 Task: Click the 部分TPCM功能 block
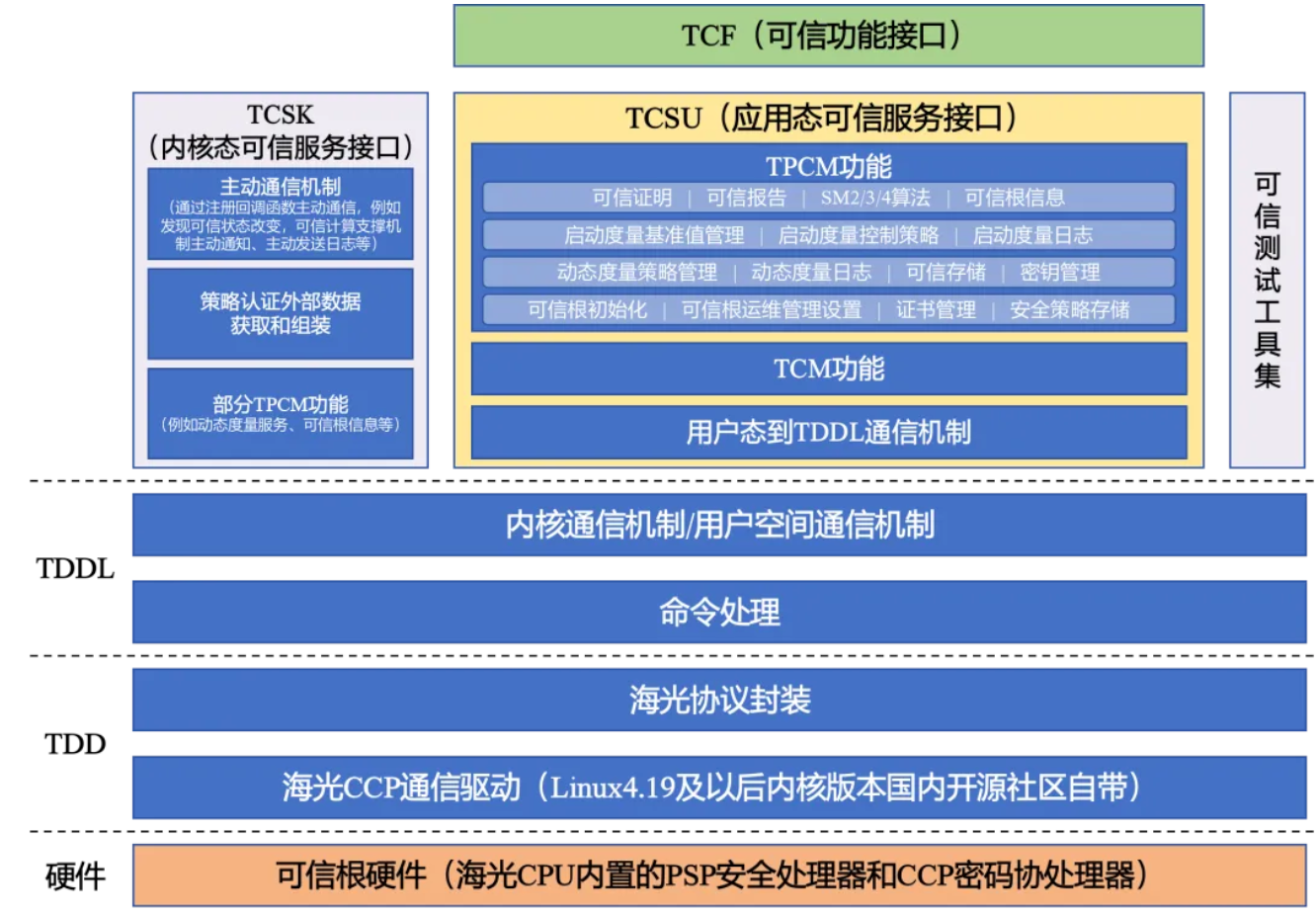click(281, 413)
